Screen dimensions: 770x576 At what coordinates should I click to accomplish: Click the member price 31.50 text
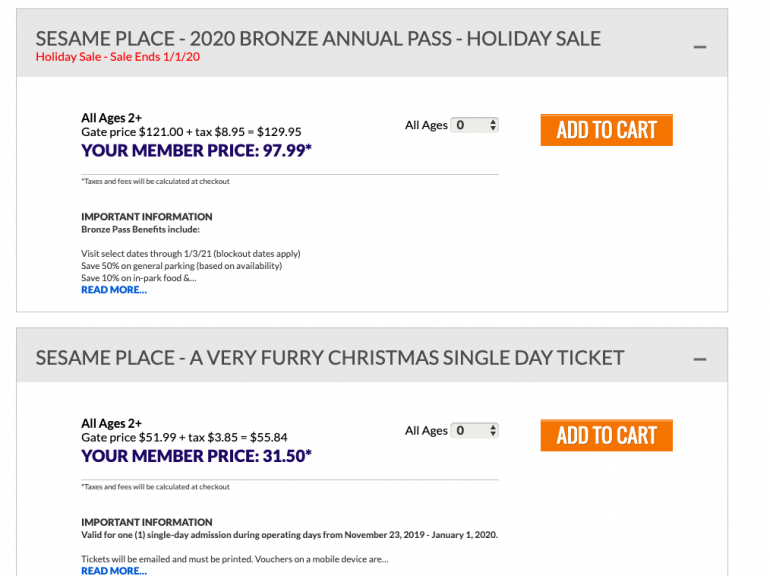point(196,455)
